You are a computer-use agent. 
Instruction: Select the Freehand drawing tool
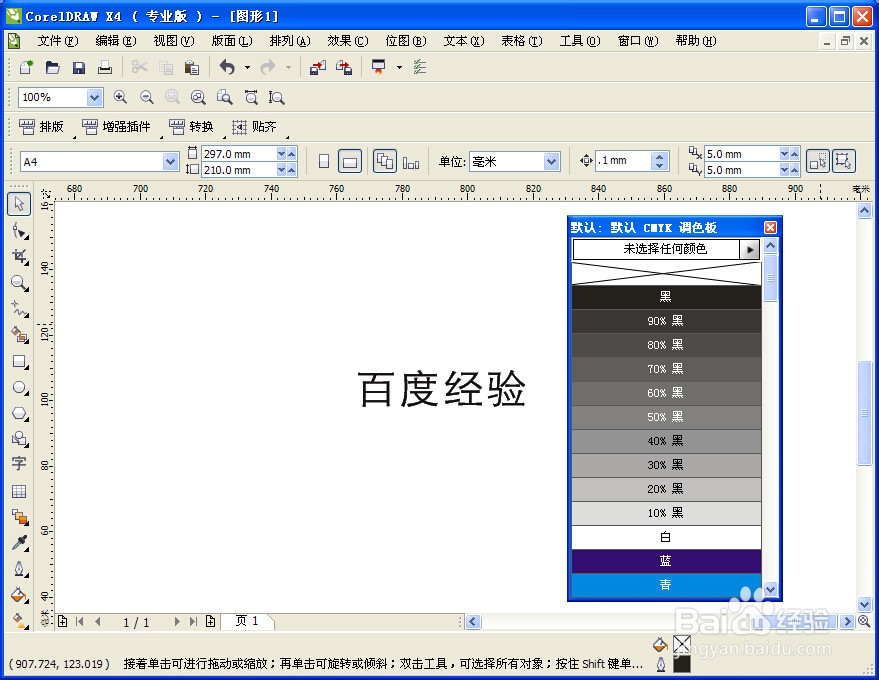tap(20, 309)
